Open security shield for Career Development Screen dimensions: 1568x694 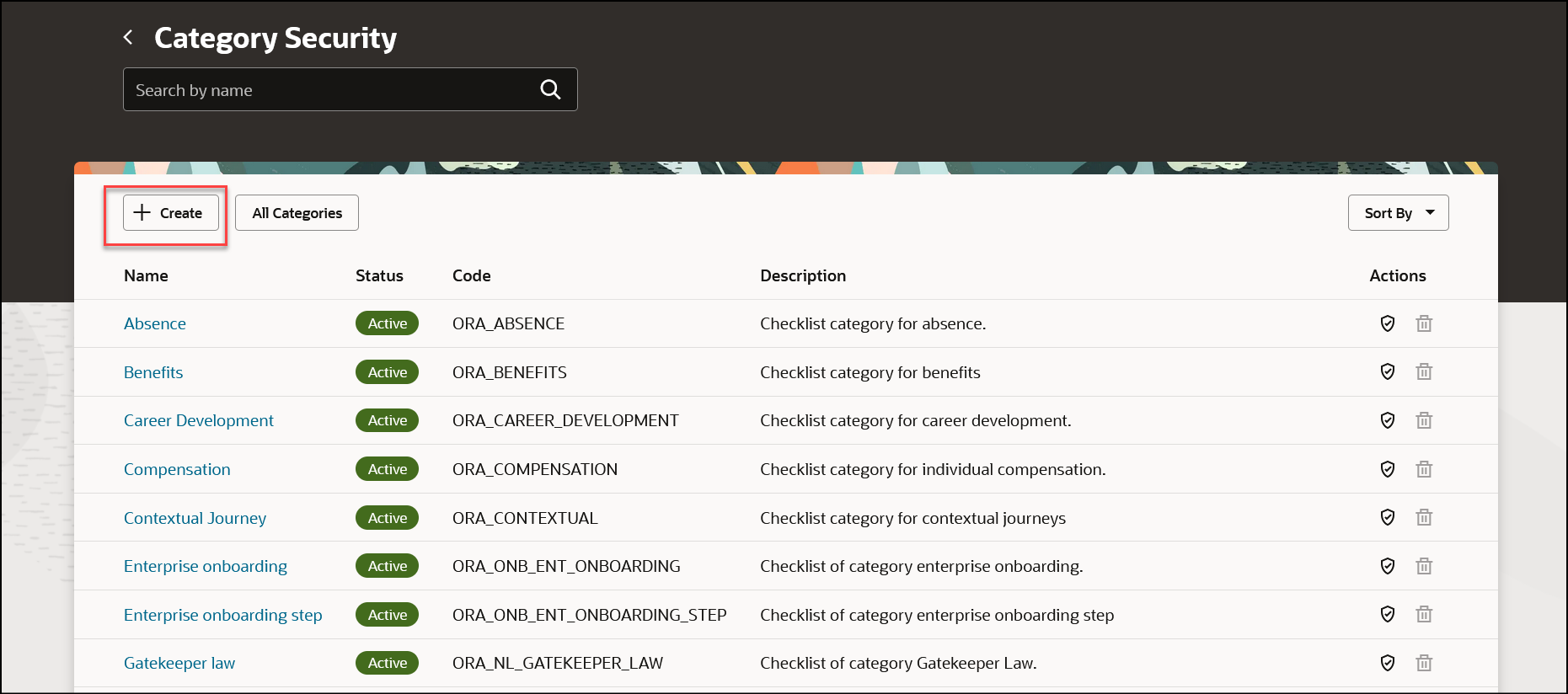tap(1388, 420)
